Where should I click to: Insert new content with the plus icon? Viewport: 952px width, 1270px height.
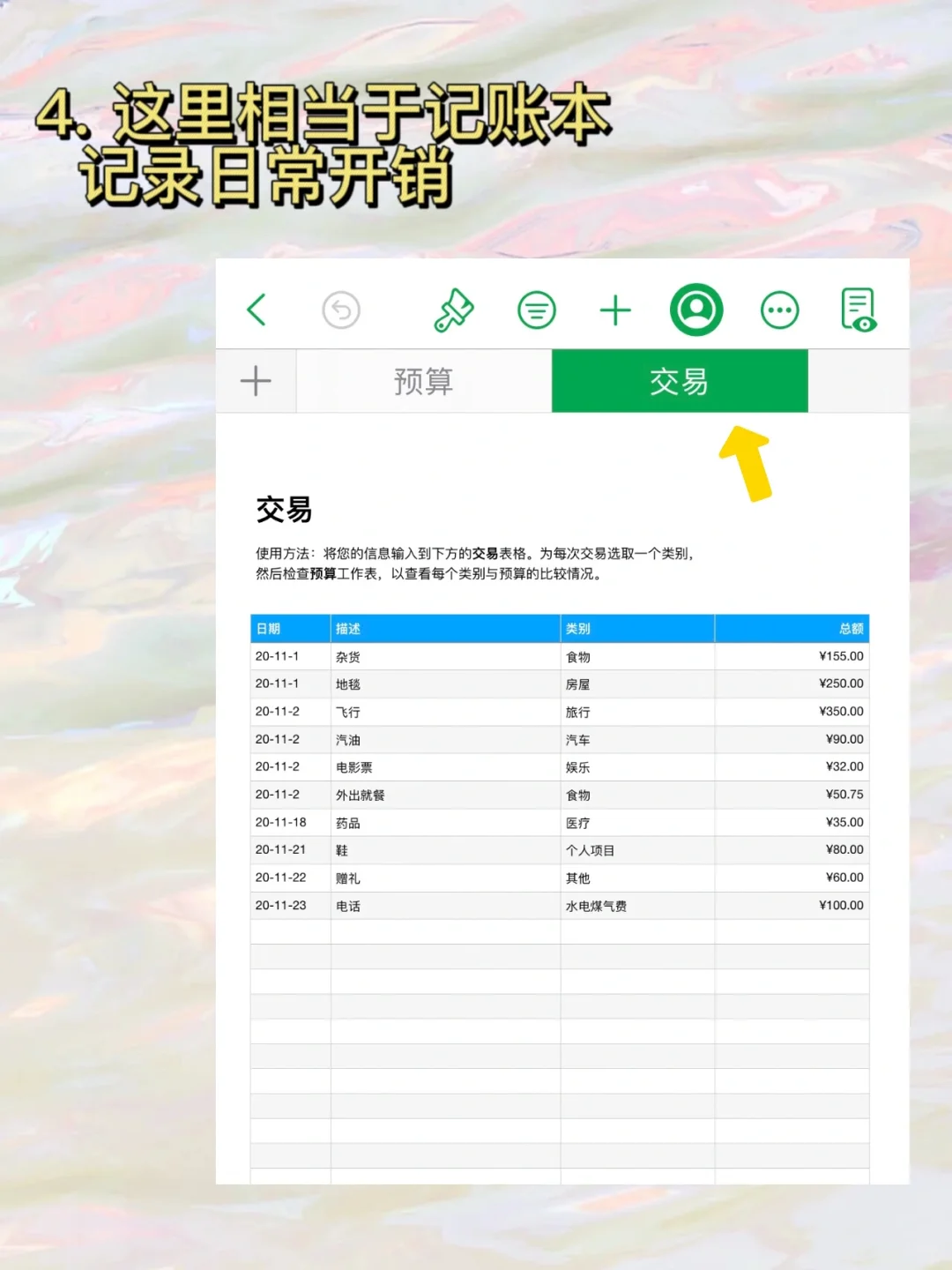617,310
